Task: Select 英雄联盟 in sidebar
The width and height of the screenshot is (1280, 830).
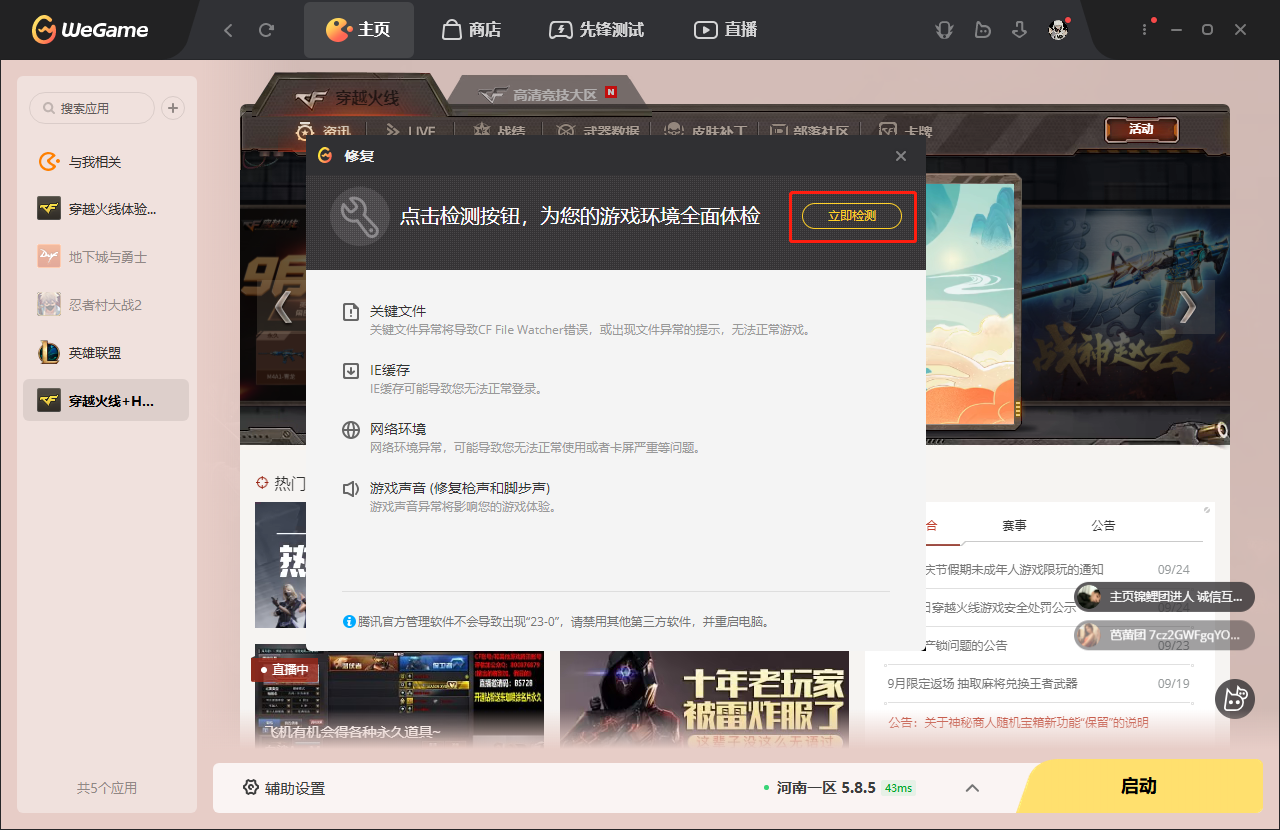Action: (106, 353)
